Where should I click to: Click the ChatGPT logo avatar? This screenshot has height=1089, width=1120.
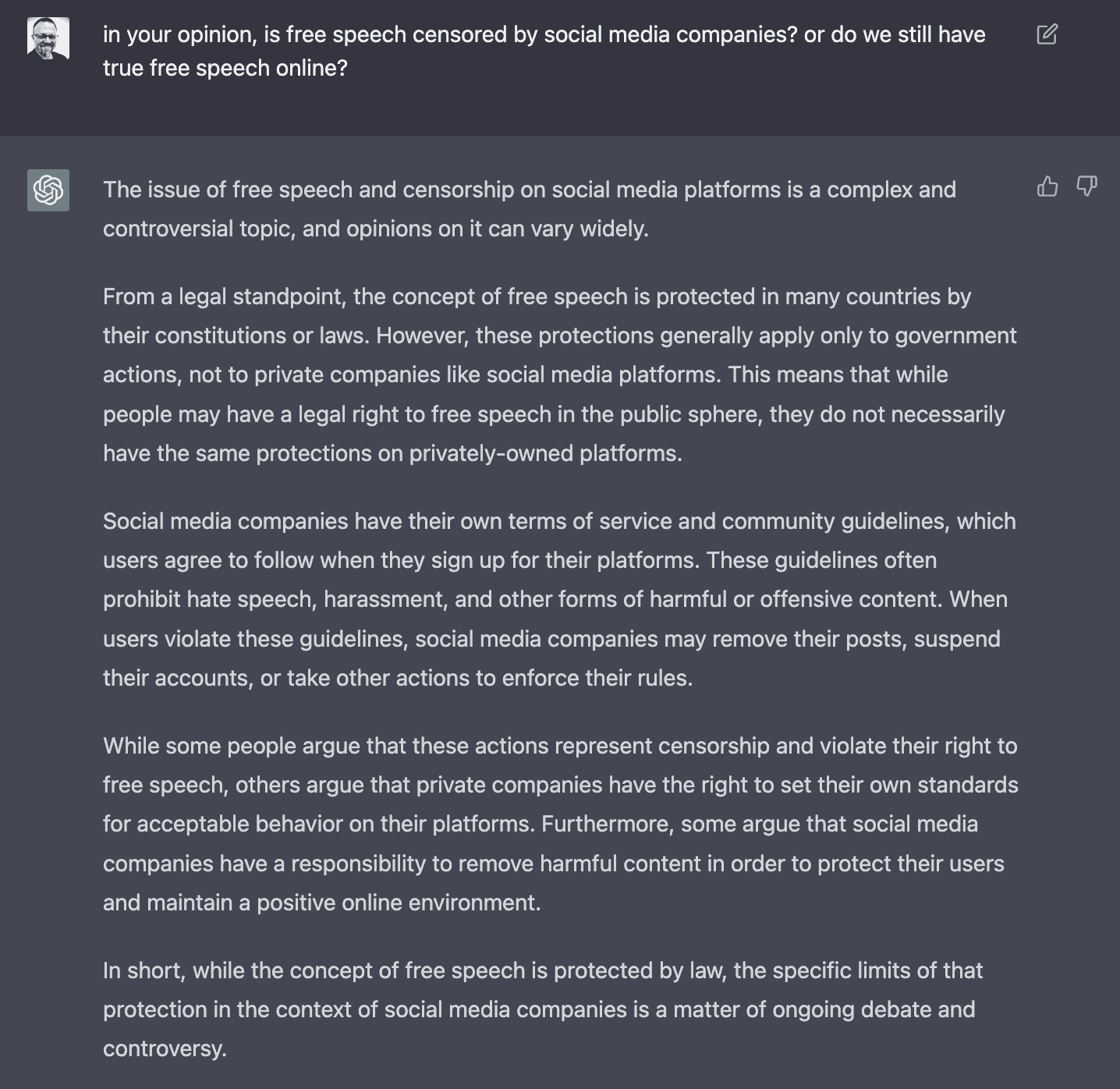48,190
